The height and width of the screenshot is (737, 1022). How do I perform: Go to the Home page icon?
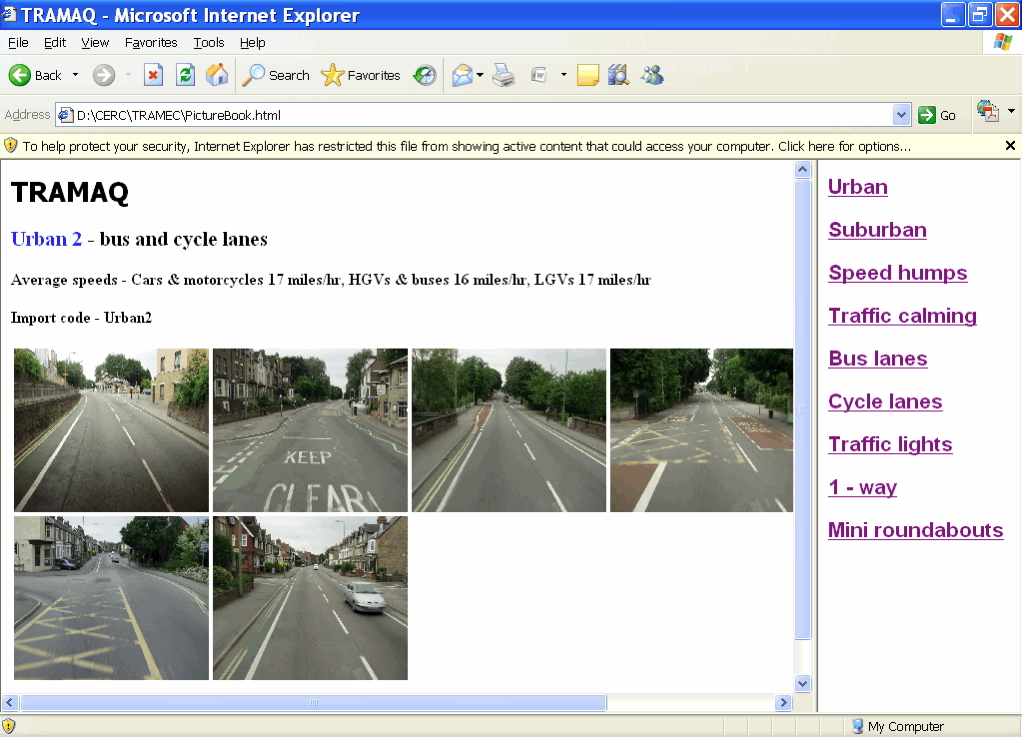(216, 75)
